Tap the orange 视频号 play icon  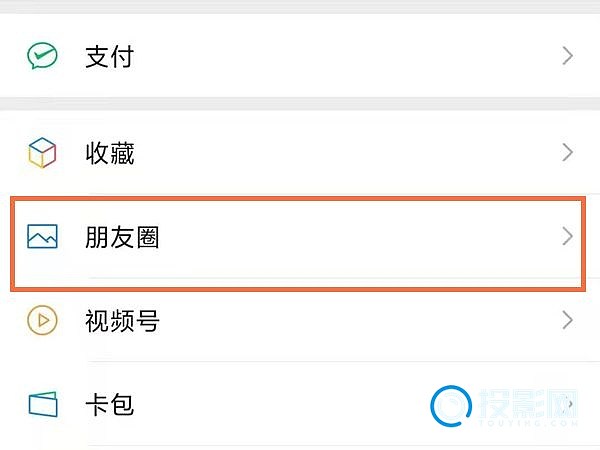pos(43,321)
